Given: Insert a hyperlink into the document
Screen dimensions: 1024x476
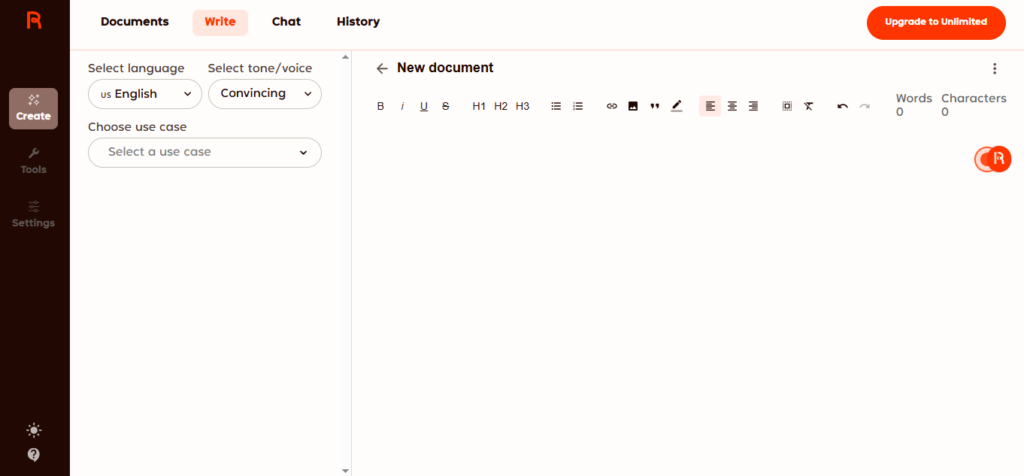Looking at the screenshot, I should click(x=612, y=106).
